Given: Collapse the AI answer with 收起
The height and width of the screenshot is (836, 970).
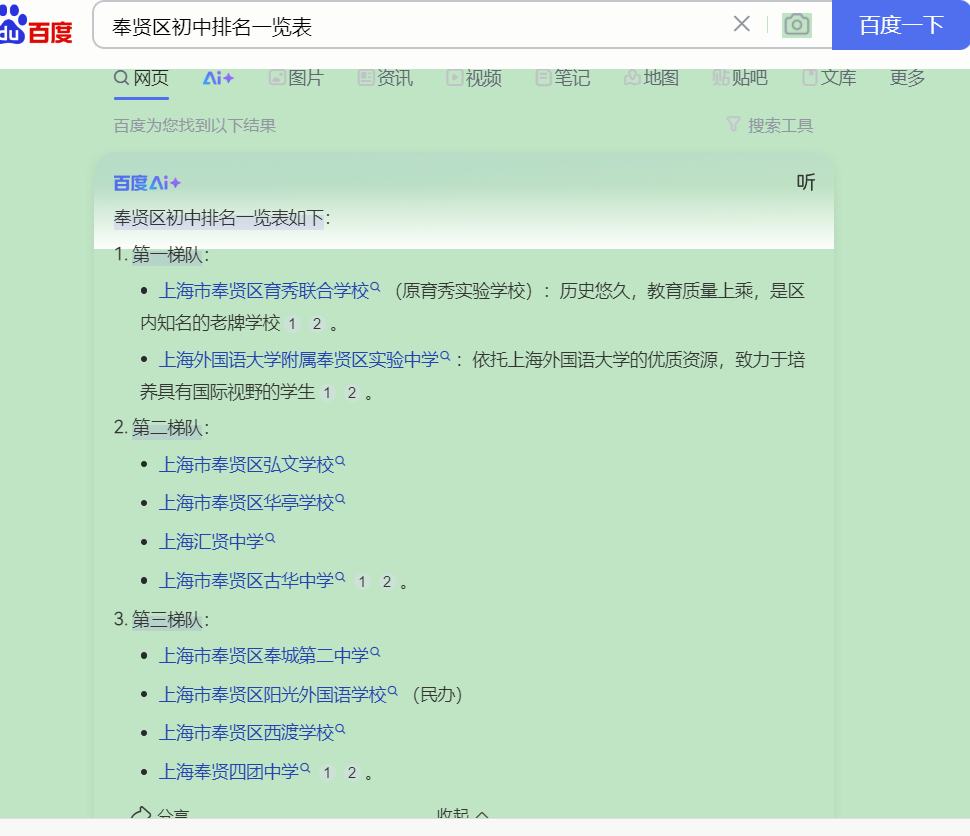Looking at the screenshot, I should point(463,812).
